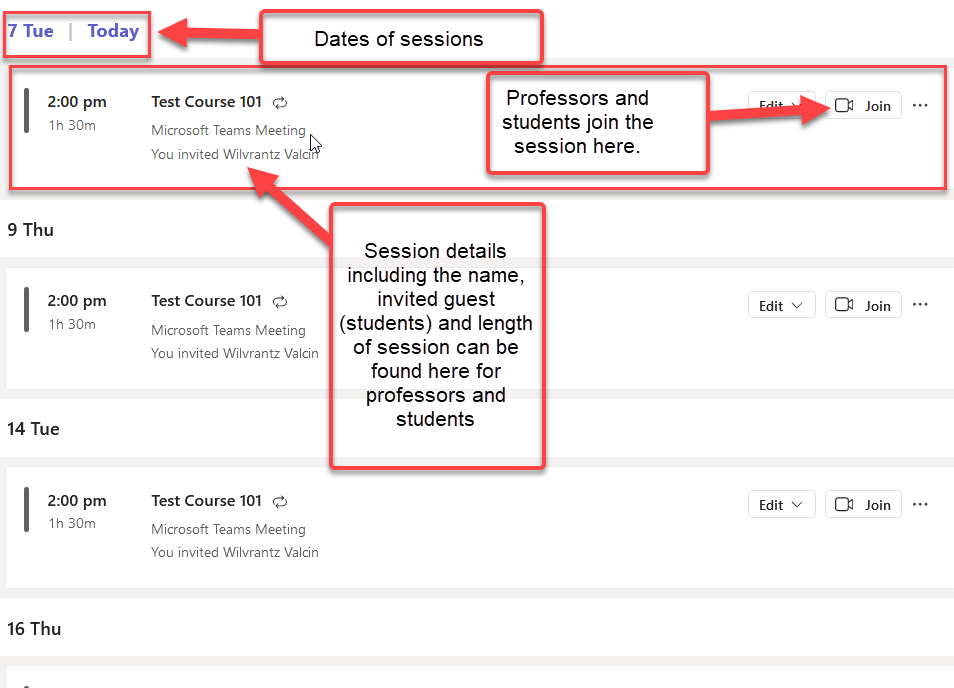The image size is (954, 688).
Task: Click recurring series icon on 14 Tue meeting
Action: tap(281, 501)
